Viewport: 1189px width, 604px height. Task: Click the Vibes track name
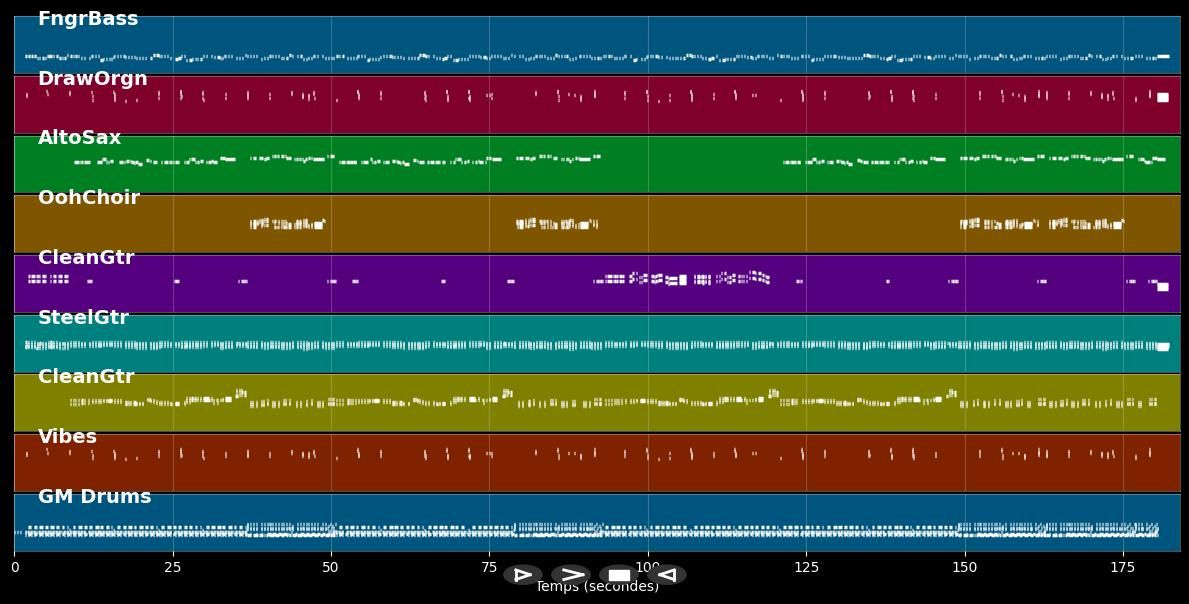[x=67, y=437]
